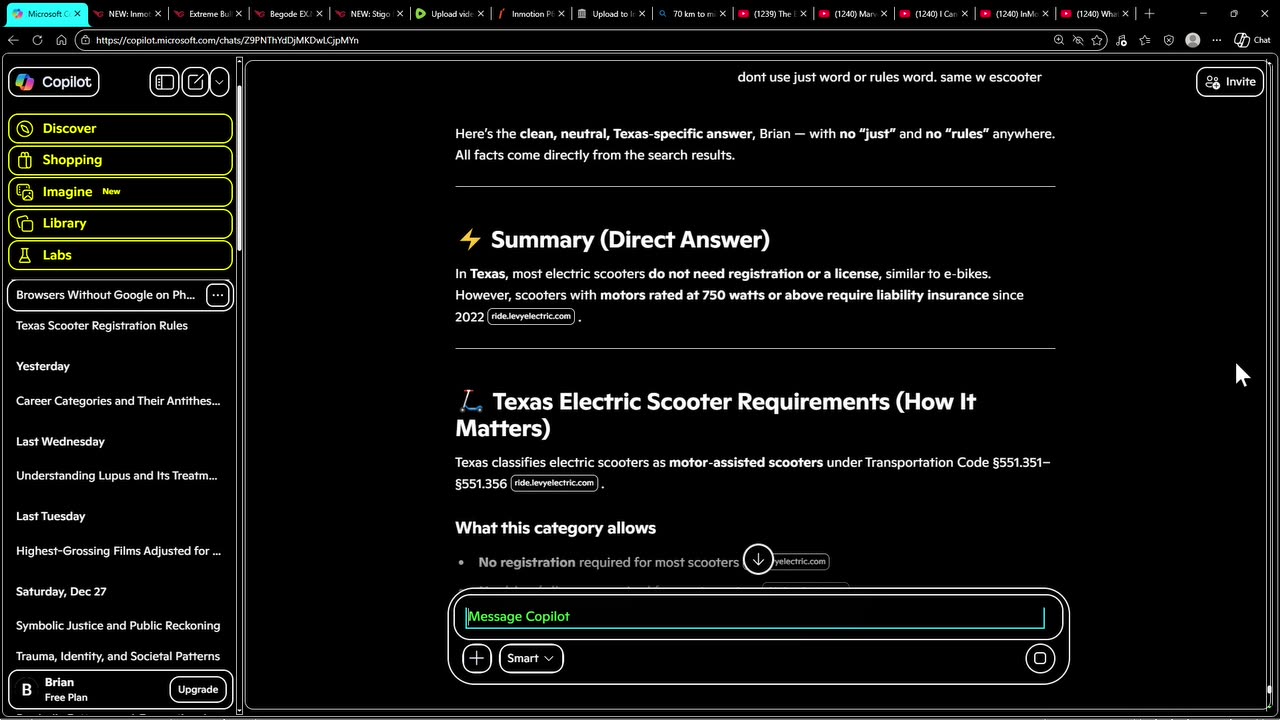Open the Understanding Lupus and Its Treatment chat
The image size is (1280, 720).
117,476
